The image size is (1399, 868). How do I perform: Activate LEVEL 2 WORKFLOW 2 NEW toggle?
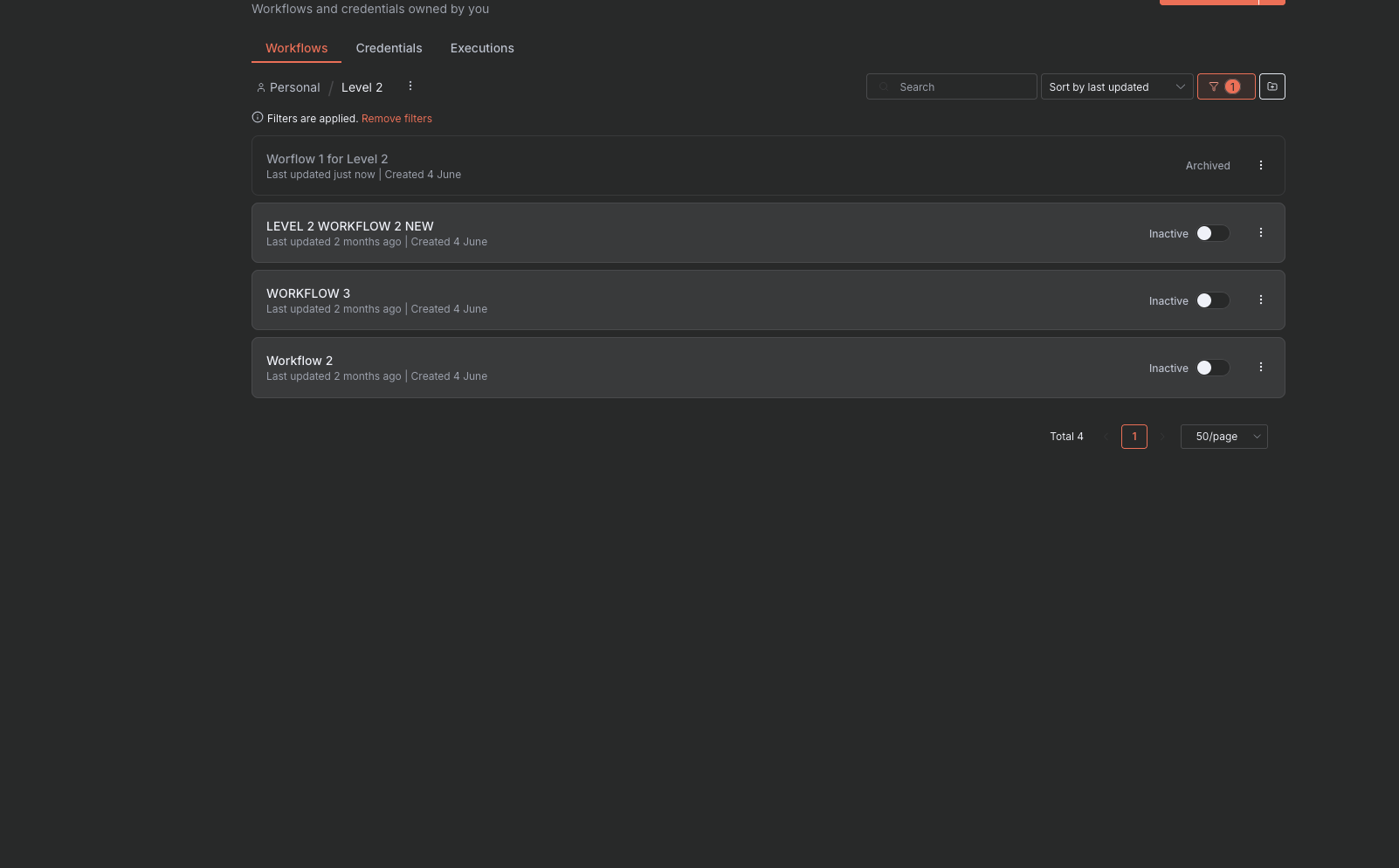tap(1212, 233)
